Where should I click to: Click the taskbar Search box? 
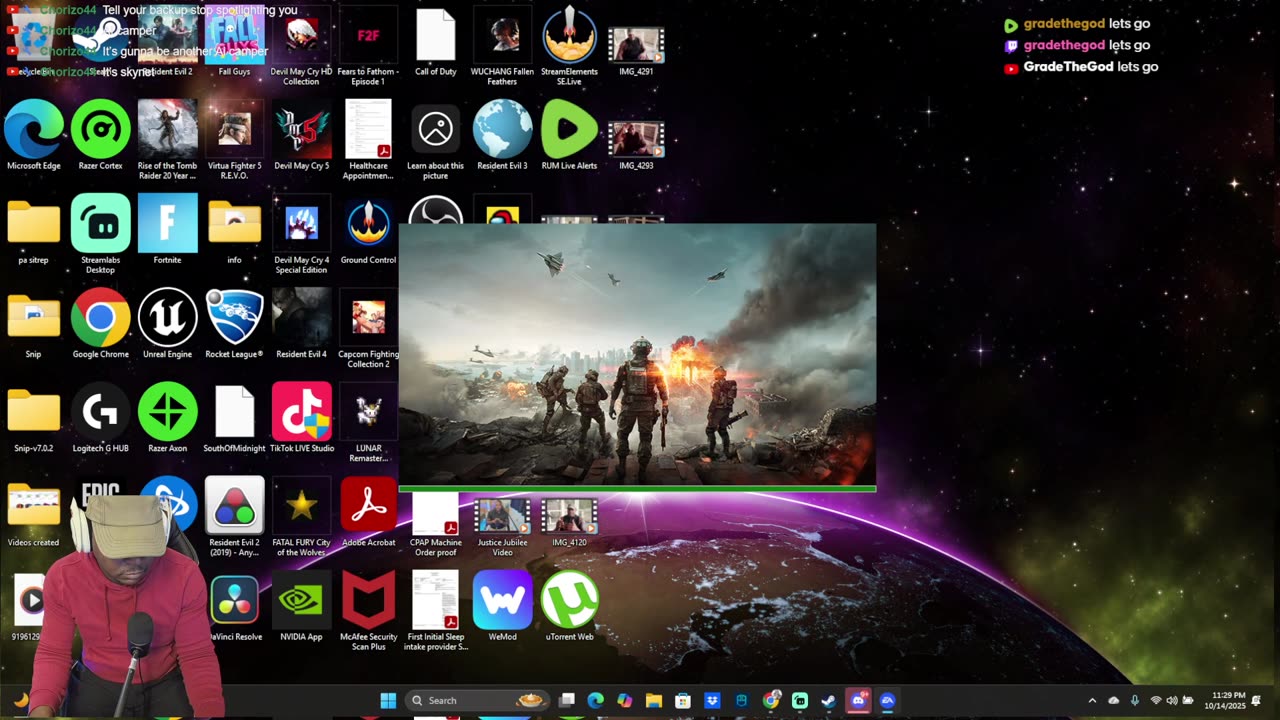pyautogui.click(x=478, y=701)
